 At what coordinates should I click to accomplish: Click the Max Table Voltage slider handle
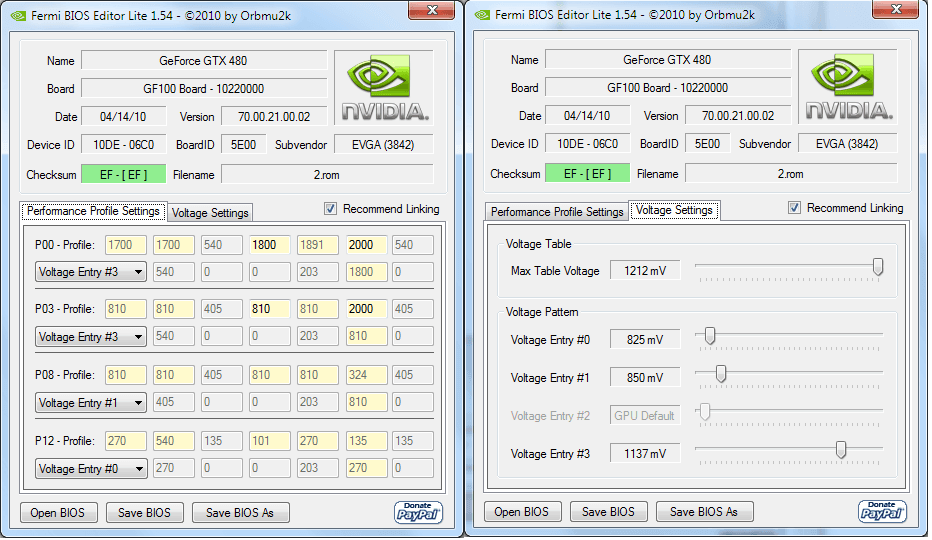pyautogui.click(x=878, y=267)
